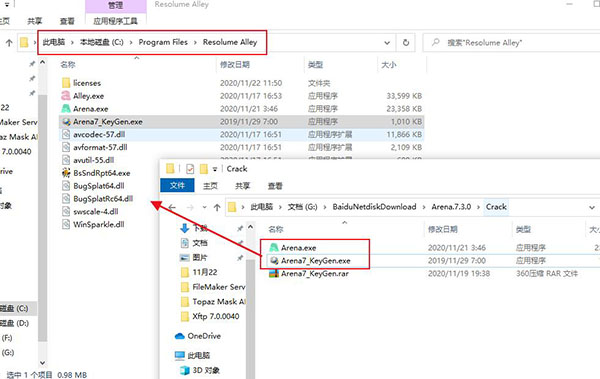Screen dimensions: 600x379
Task: Expand the chevron after Program Files in address bar
Action: [x=195, y=42]
